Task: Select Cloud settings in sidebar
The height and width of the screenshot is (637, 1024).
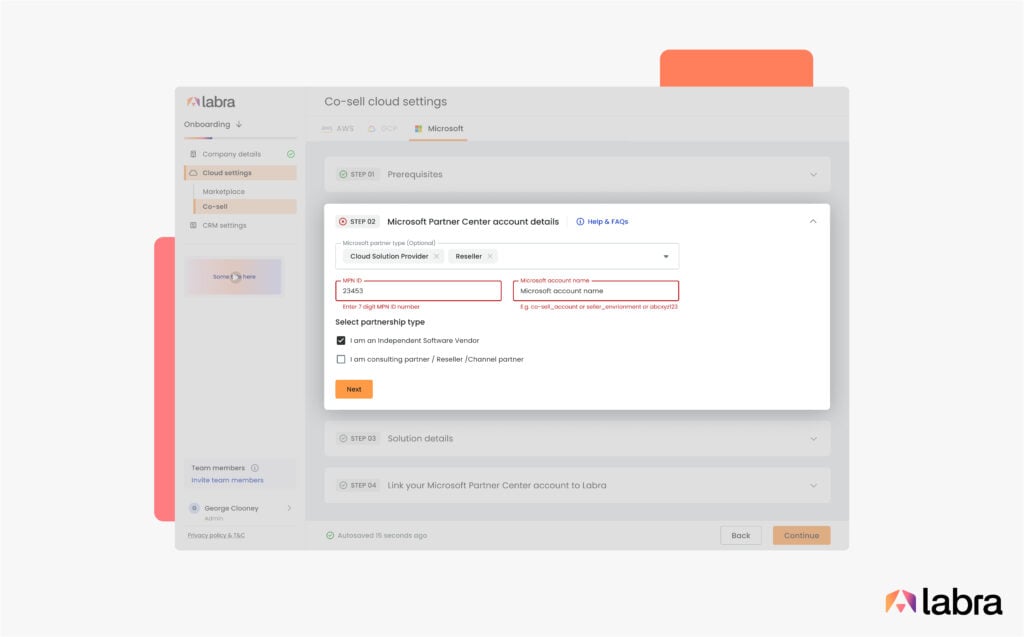Action: (x=240, y=173)
